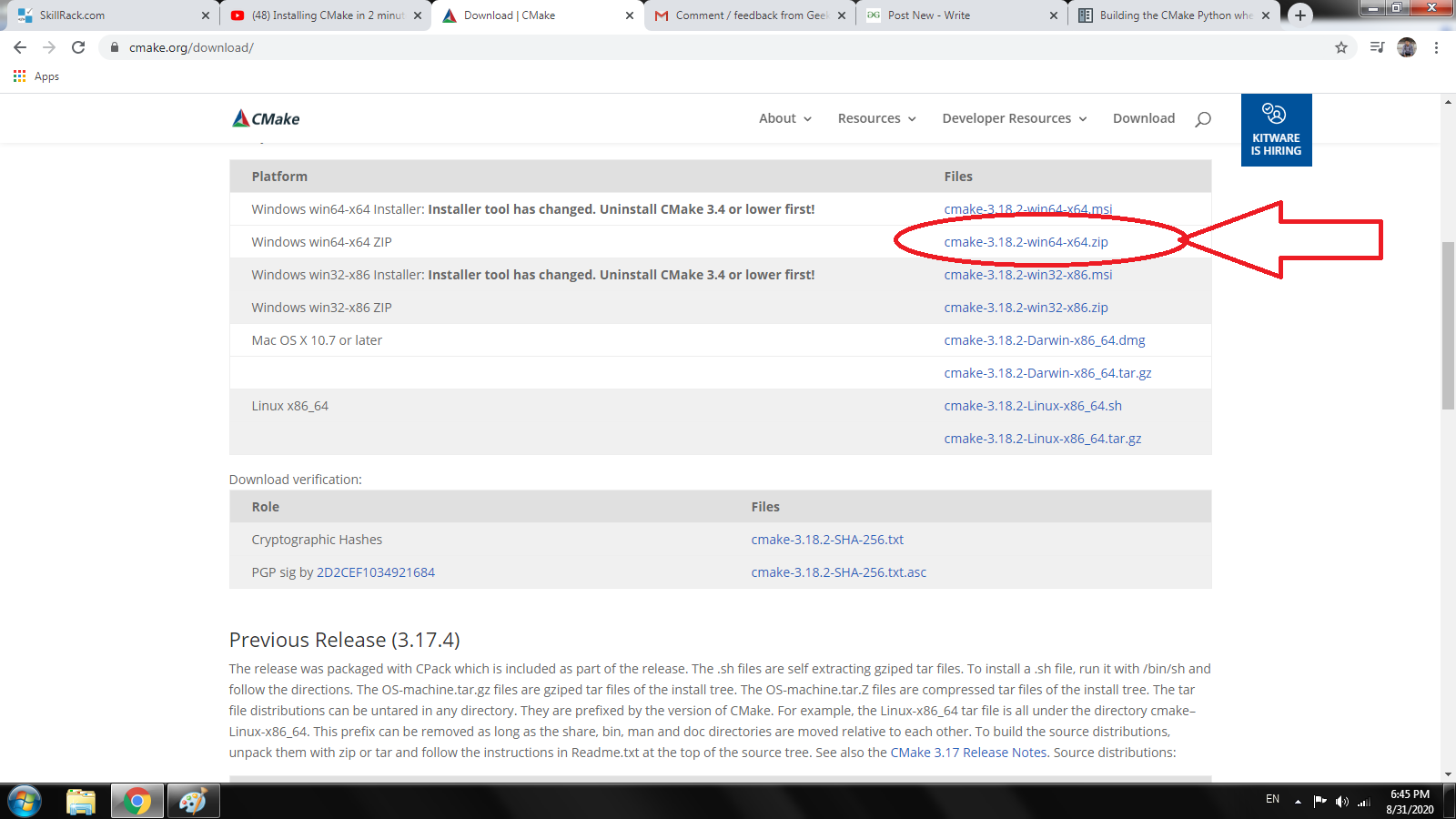Click the scrollbar up arrow
The height and width of the screenshot is (819, 1456).
pyautogui.click(x=1448, y=101)
